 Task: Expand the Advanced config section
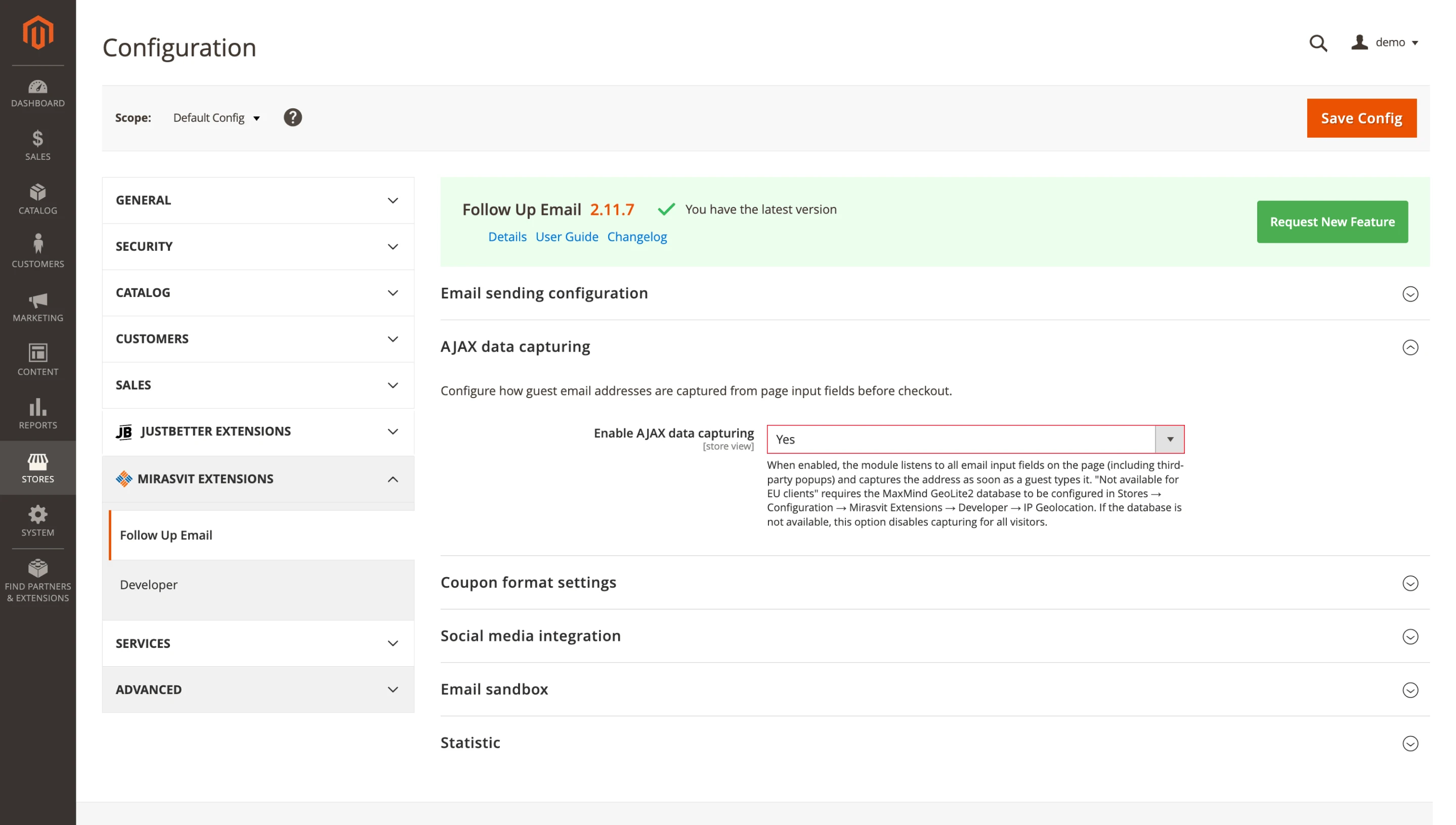[x=258, y=689]
